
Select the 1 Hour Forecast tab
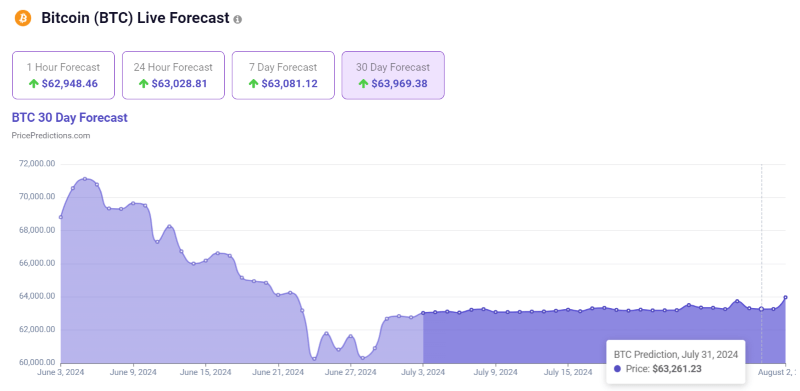63,75
